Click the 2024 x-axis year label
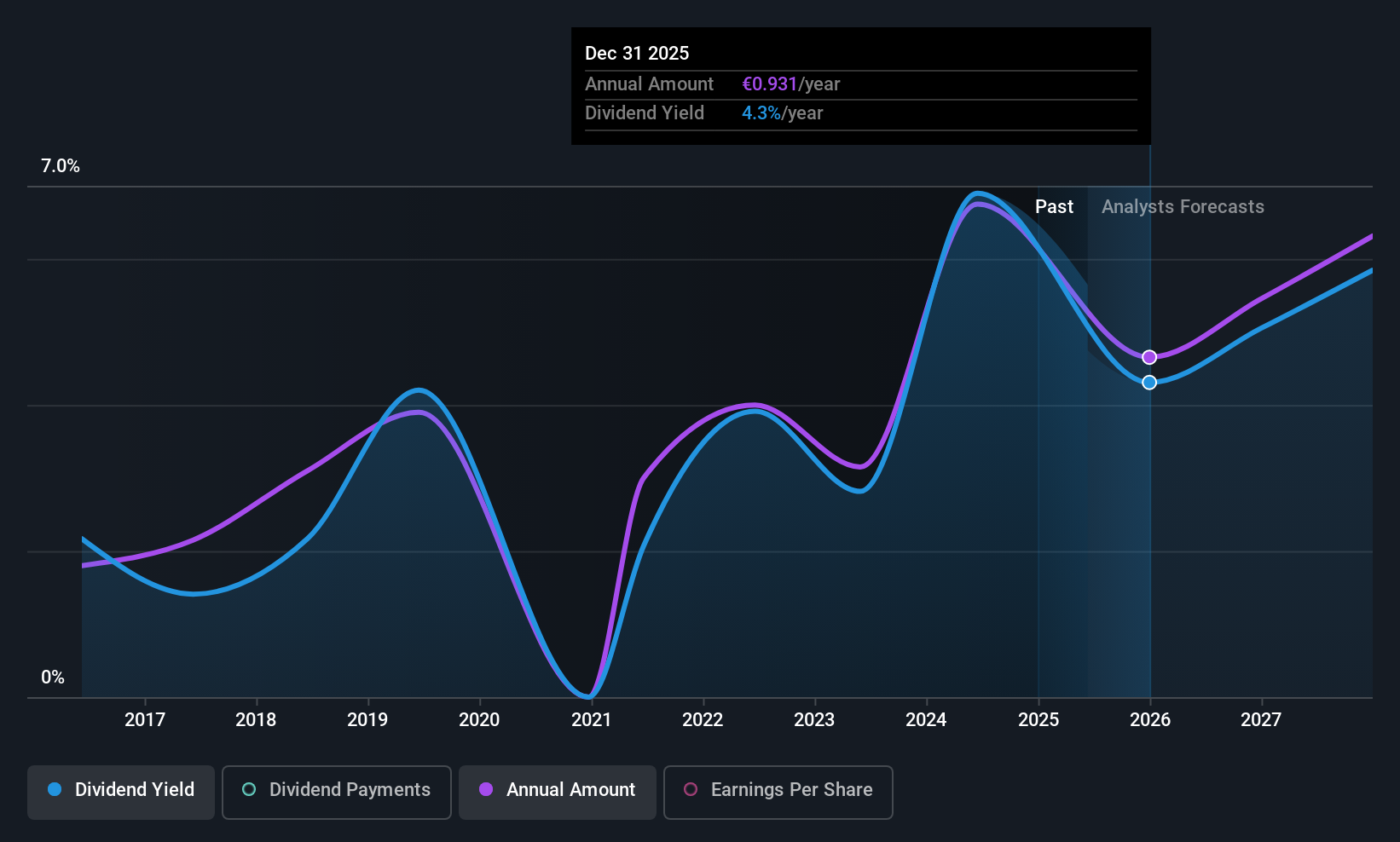Viewport: 1400px width, 842px height. point(926,720)
